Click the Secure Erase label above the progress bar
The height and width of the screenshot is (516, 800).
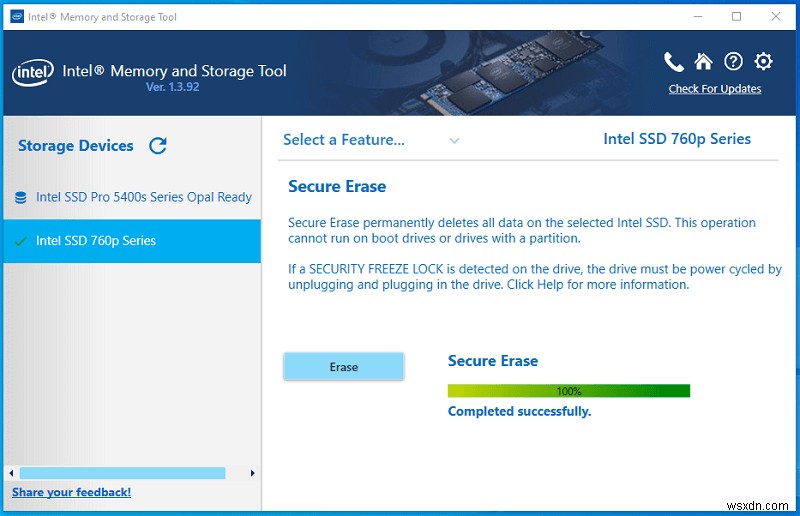tap(493, 361)
